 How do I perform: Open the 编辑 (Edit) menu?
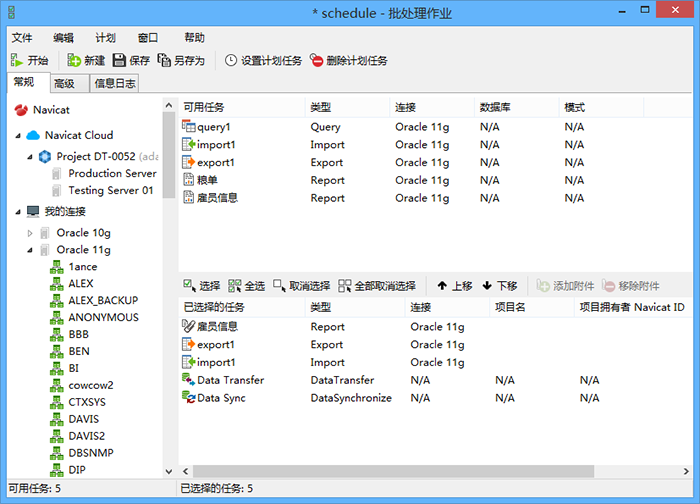tap(63, 38)
